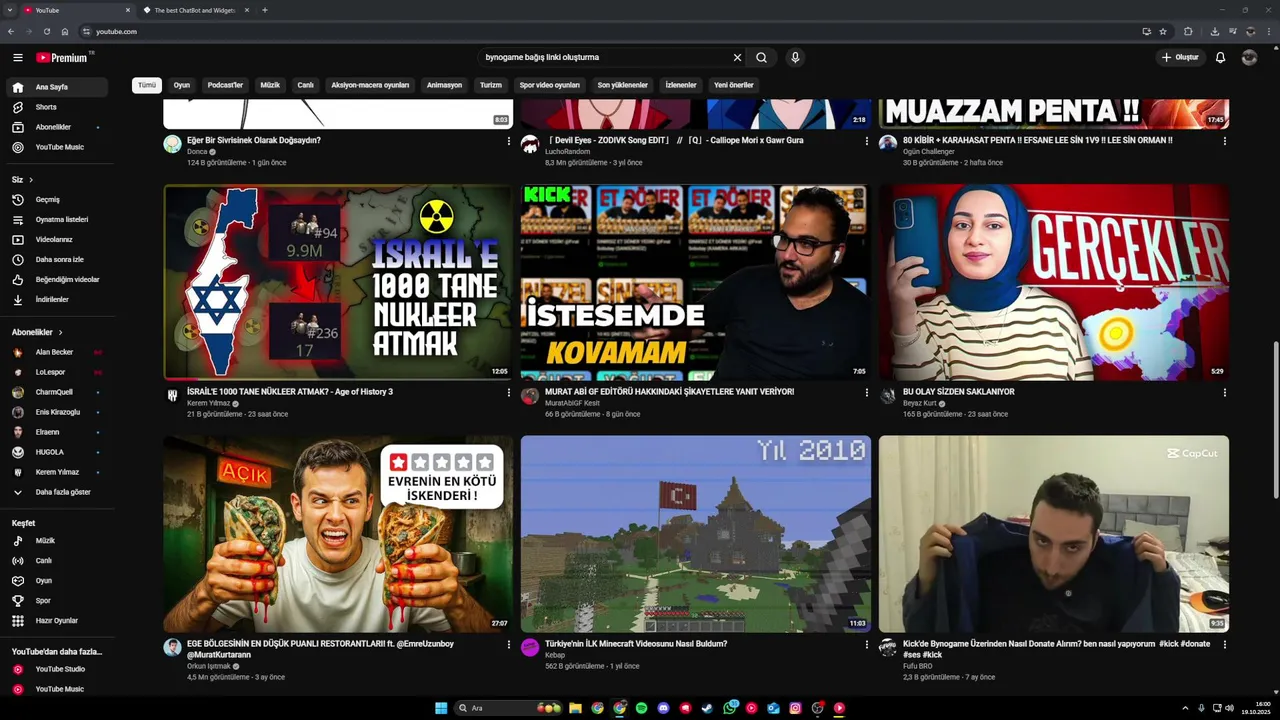Start voice search with the microphone
The width and height of the screenshot is (1280, 720).
pos(795,58)
